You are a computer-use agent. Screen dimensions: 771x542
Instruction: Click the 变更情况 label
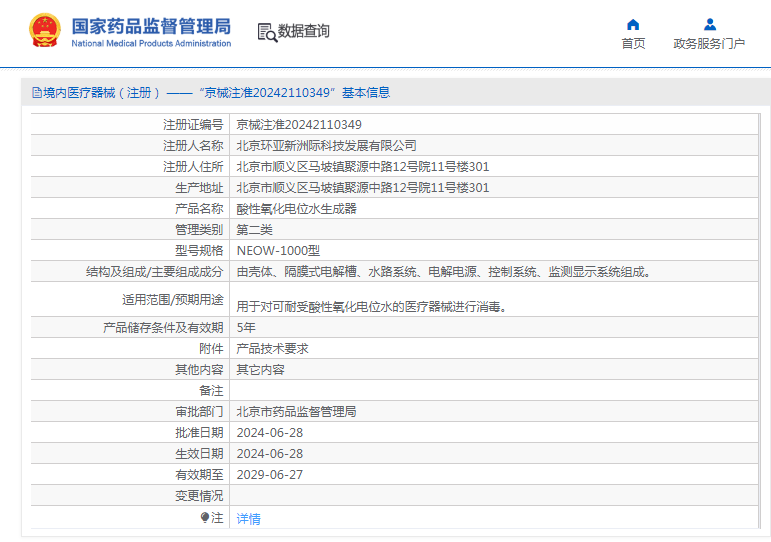coord(199,496)
